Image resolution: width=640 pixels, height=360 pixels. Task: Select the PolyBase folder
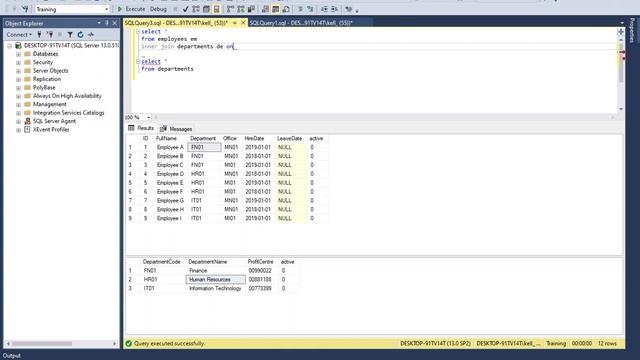point(44,87)
